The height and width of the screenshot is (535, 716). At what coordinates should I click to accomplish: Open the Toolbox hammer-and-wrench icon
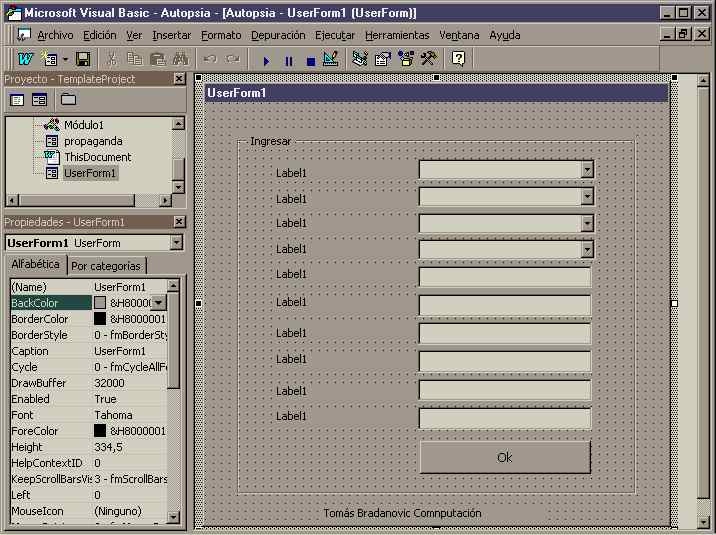428,60
